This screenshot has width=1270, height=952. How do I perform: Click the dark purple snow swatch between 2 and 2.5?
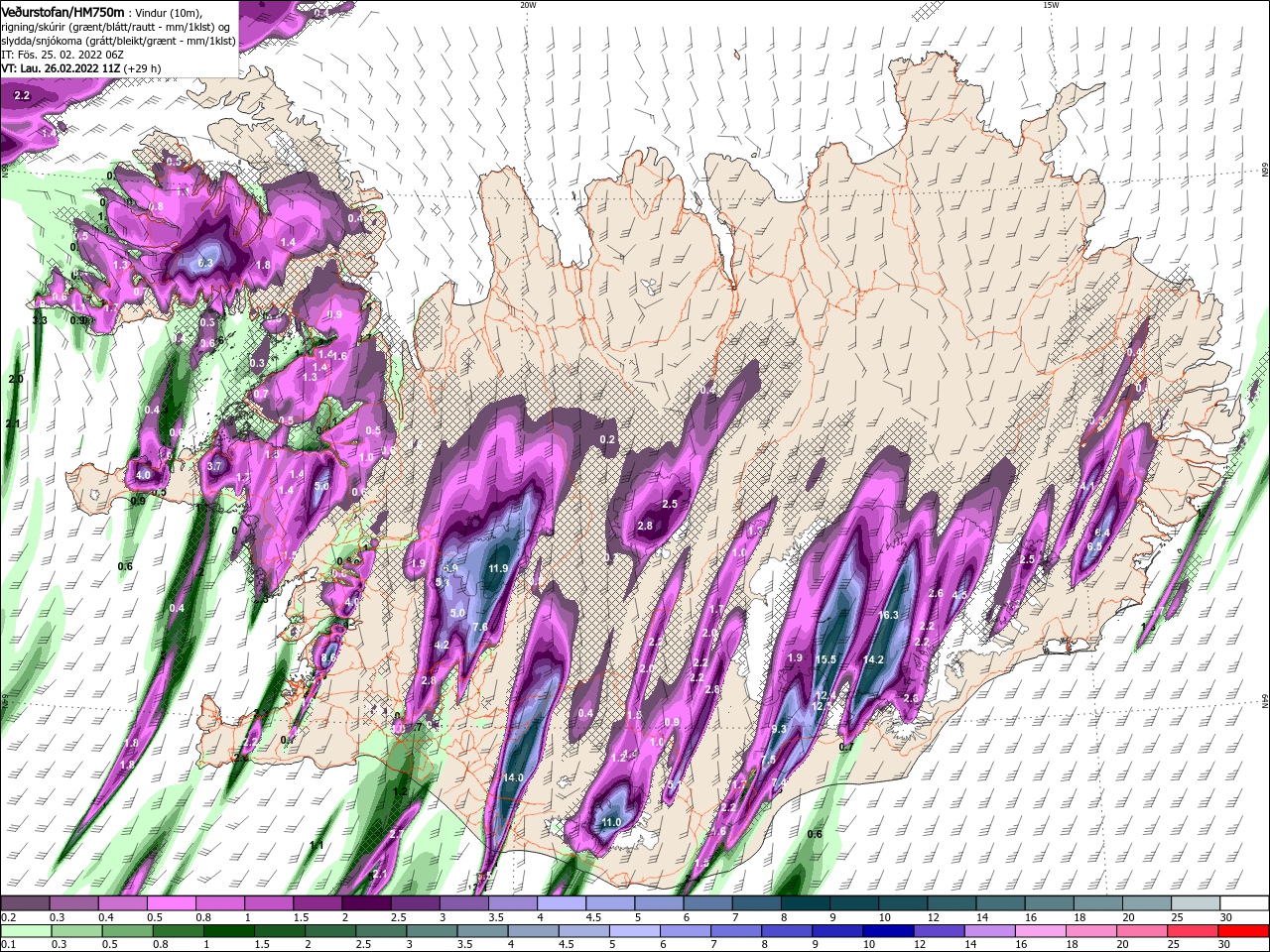click(x=364, y=903)
